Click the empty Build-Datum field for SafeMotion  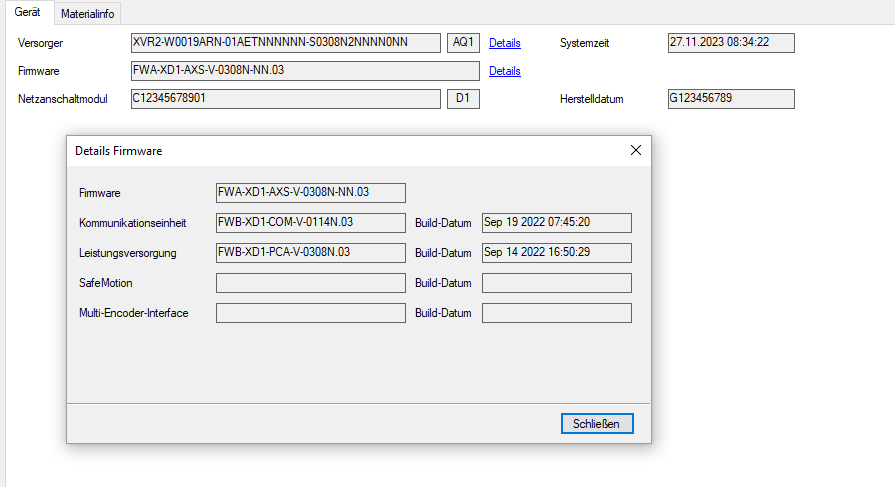pyautogui.click(x=556, y=283)
